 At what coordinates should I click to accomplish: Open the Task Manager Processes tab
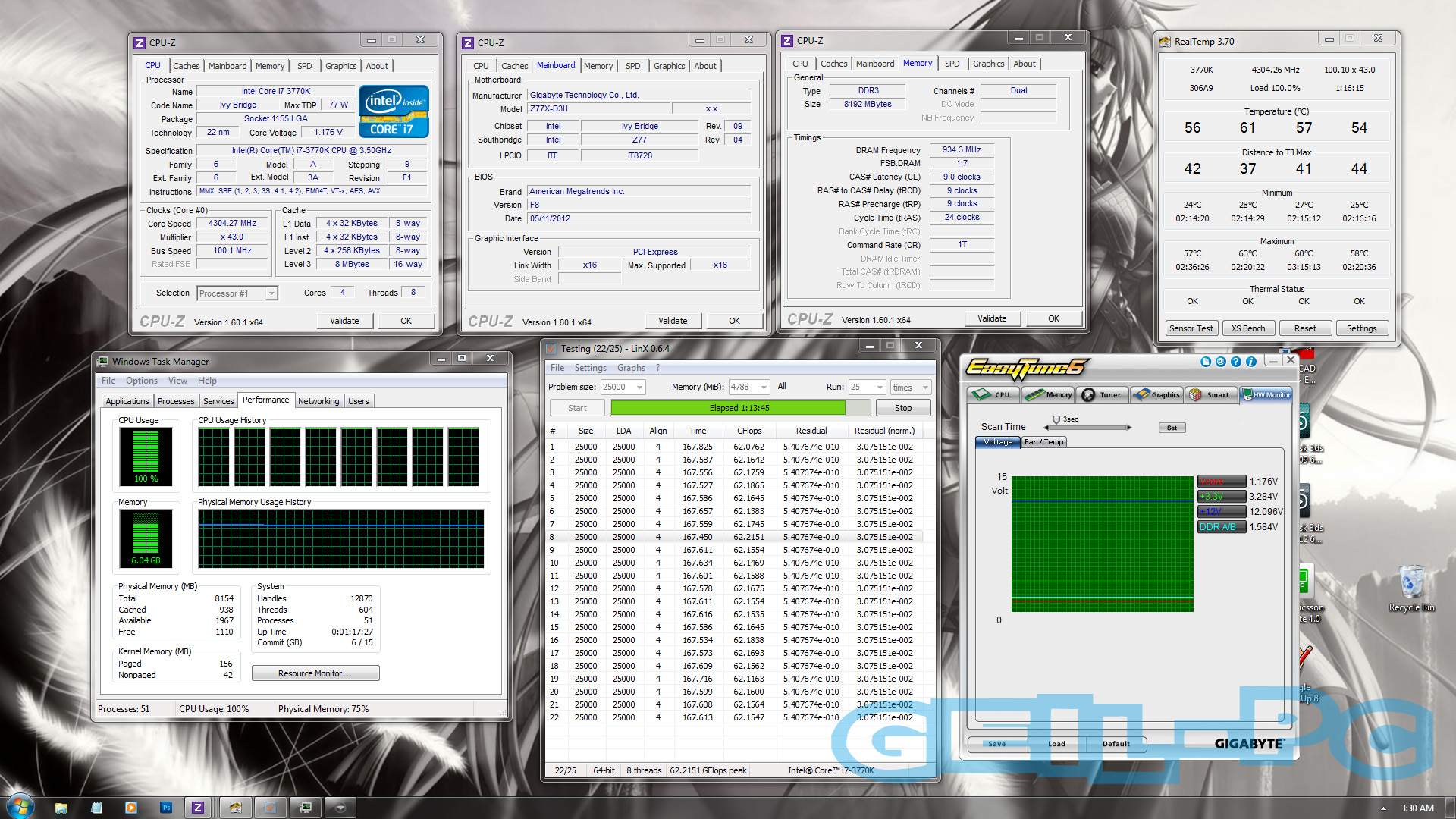pos(176,401)
